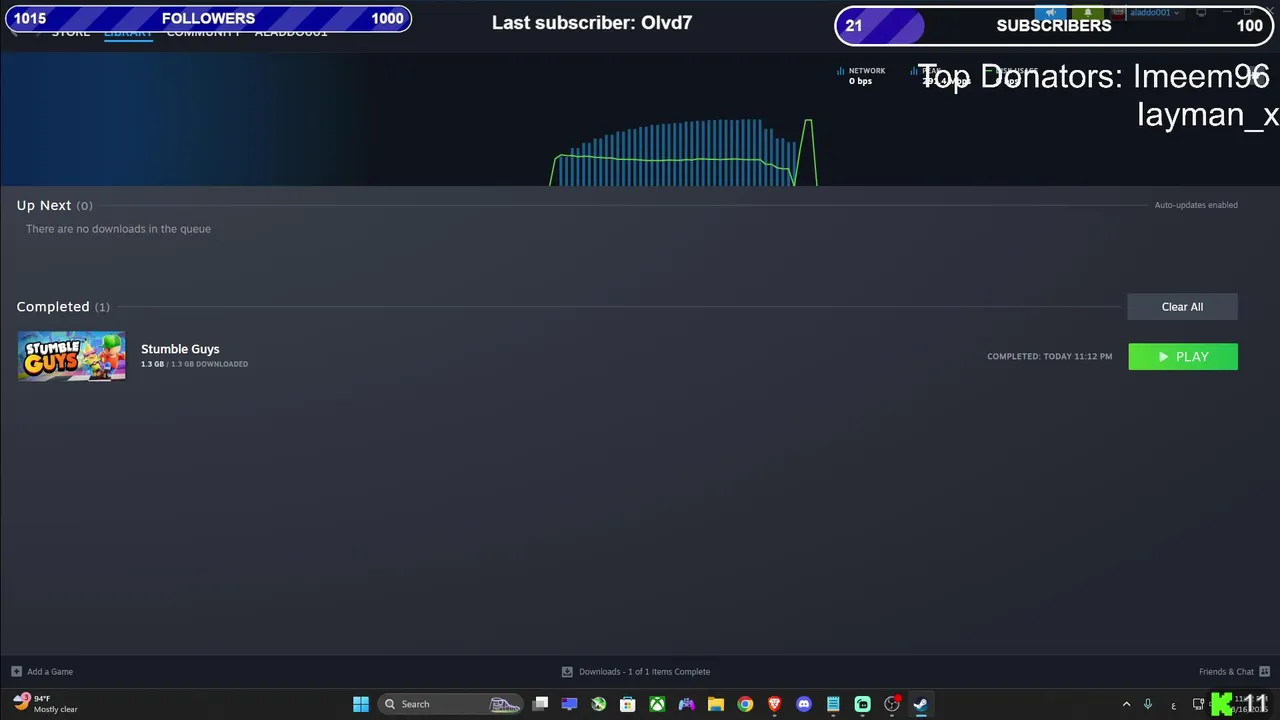Open the Notepad taskbar icon

[x=833, y=704]
